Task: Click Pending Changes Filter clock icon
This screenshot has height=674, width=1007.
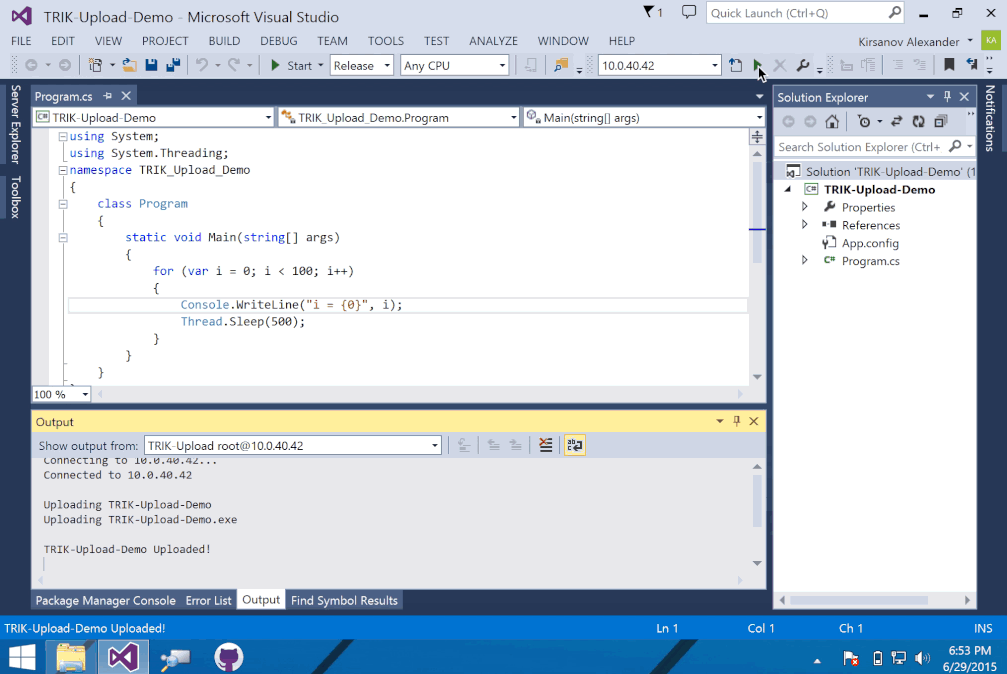Action: (x=864, y=121)
